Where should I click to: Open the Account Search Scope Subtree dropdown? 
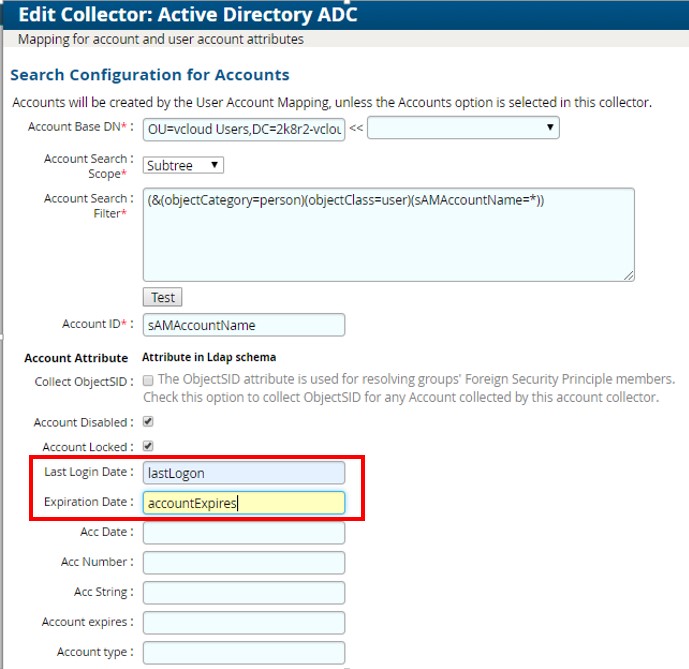point(183,165)
